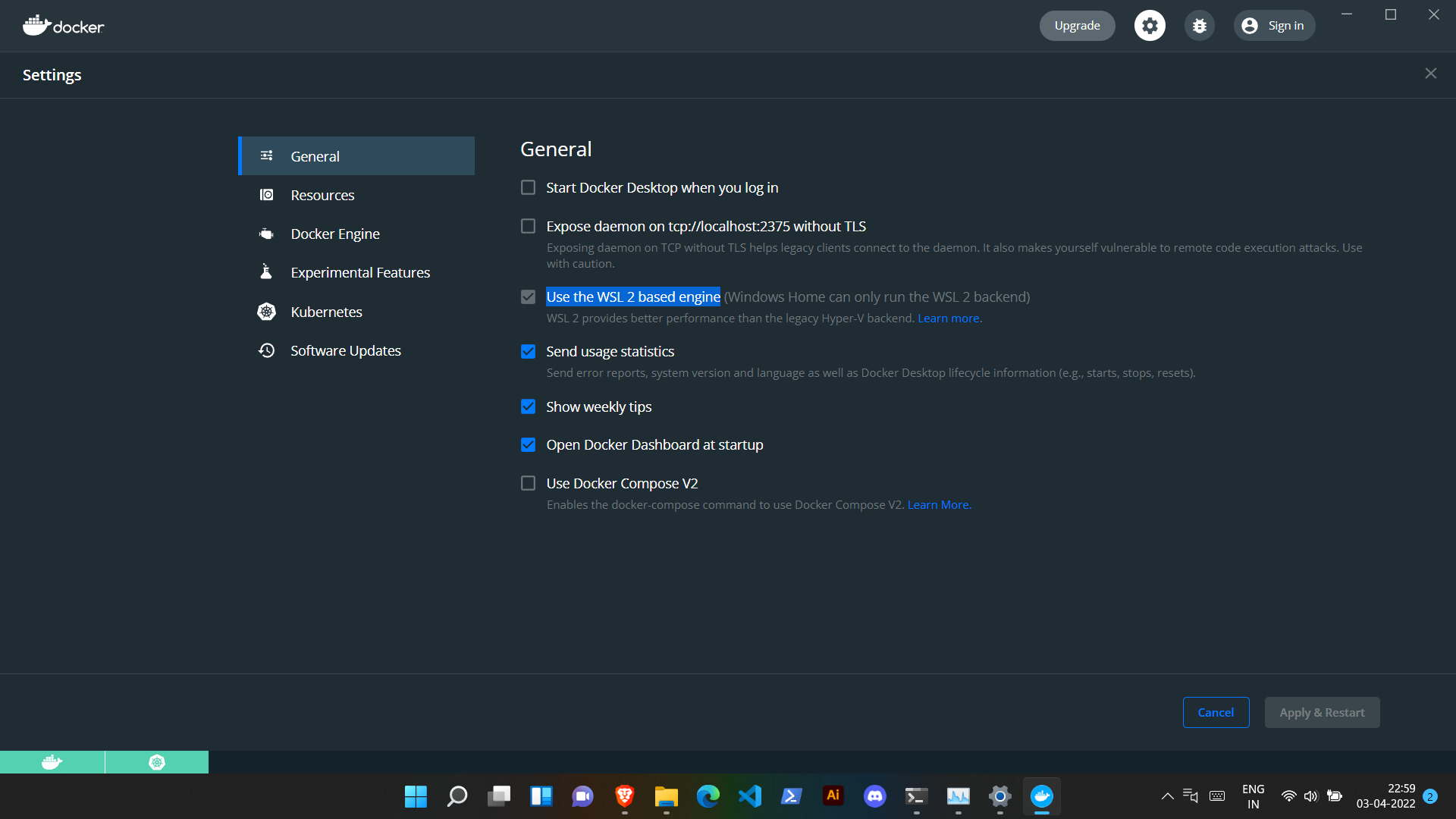Viewport: 1456px width, 819px height.
Task: Open the Resources settings section
Action: tap(356, 195)
